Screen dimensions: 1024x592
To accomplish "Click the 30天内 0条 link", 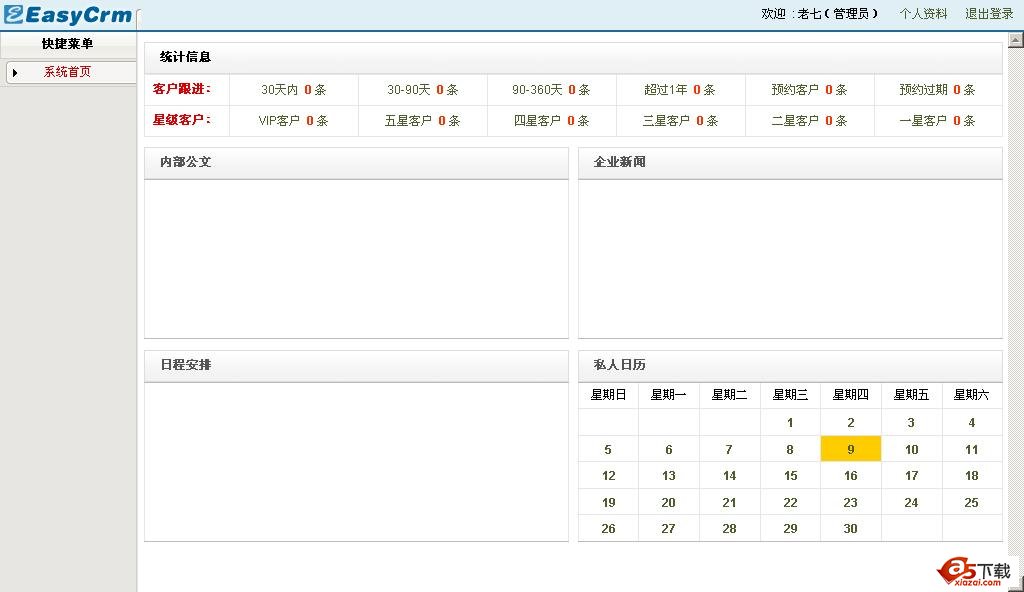I will (293, 89).
